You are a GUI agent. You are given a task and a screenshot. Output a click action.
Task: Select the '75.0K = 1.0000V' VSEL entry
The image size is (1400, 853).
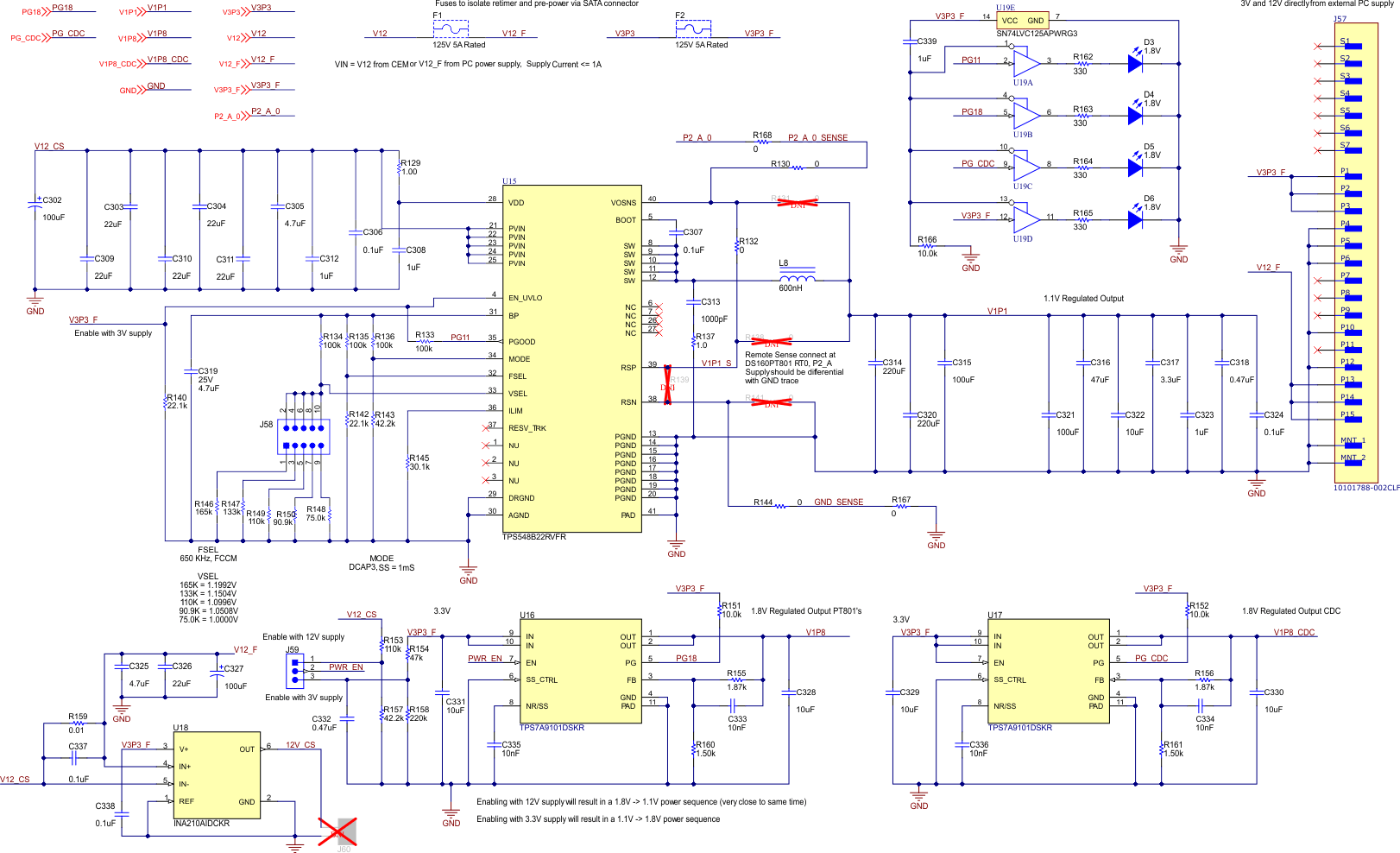point(208,619)
